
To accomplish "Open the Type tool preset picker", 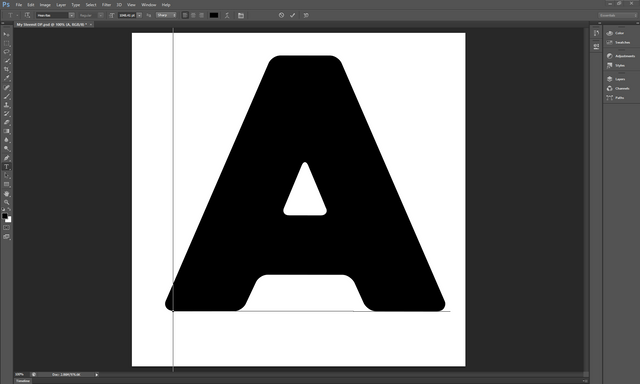I will click(x=12, y=15).
